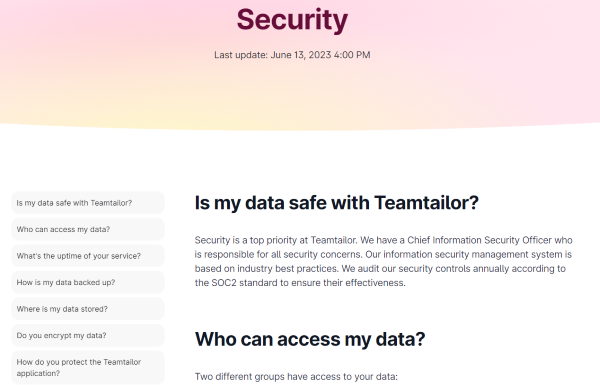Click "information security management system" in the paragraph
Viewport: 600px width, 386px height.
click(x=472, y=255)
